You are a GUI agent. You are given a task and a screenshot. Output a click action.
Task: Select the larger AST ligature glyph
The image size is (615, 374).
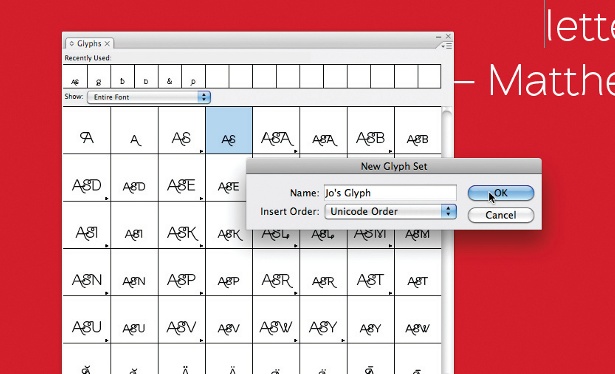(x=371, y=272)
